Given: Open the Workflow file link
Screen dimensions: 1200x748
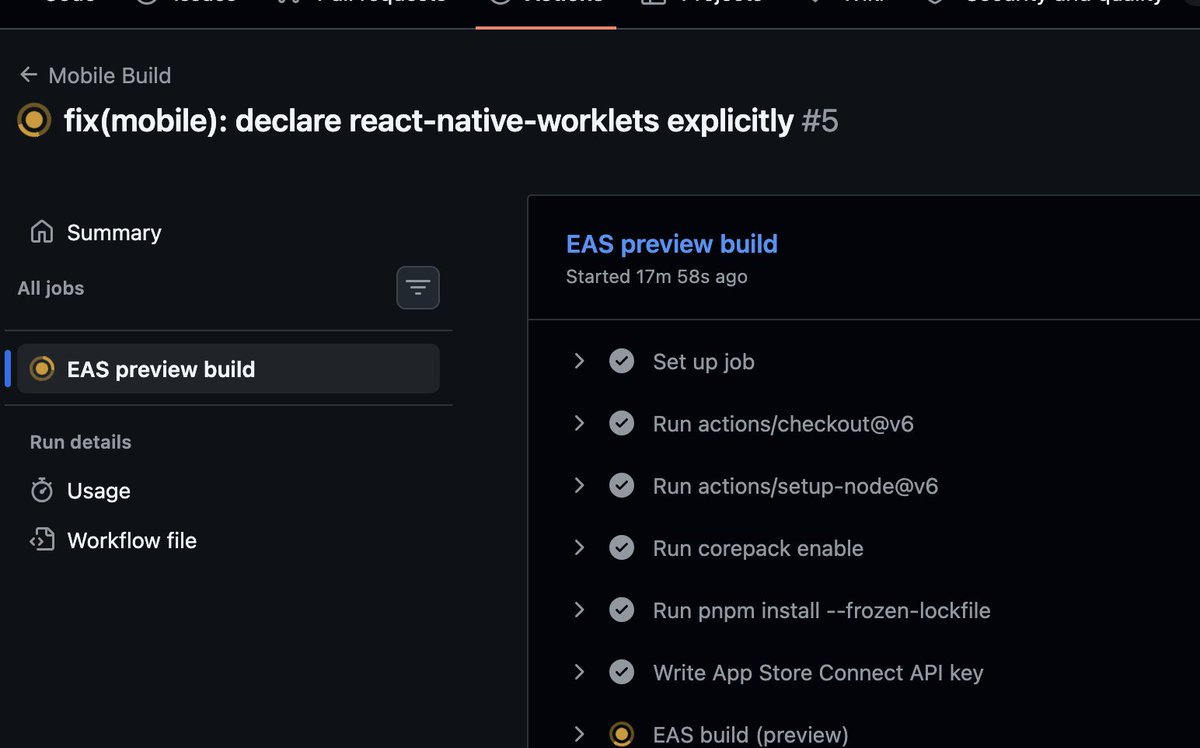Looking at the screenshot, I should pyautogui.click(x=132, y=540).
